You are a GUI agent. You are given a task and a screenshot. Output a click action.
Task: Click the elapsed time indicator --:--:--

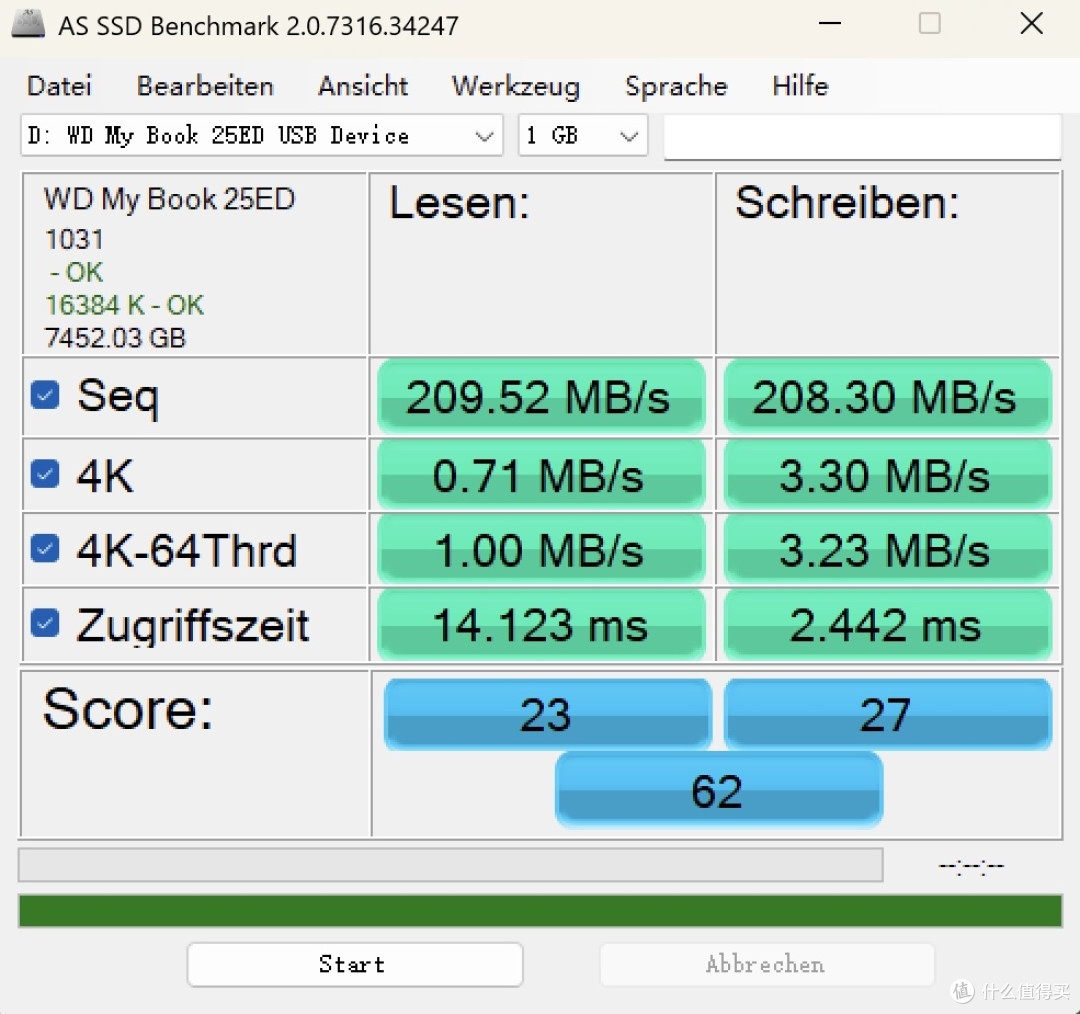pos(971,866)
